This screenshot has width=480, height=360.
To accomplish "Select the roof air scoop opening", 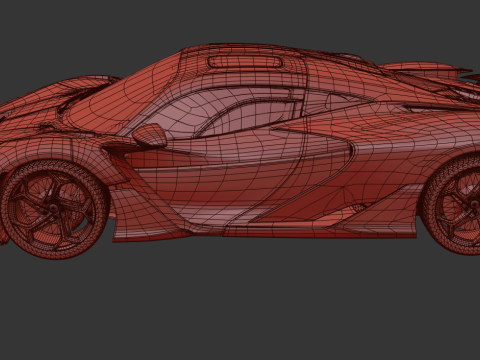I will (245, 62).
